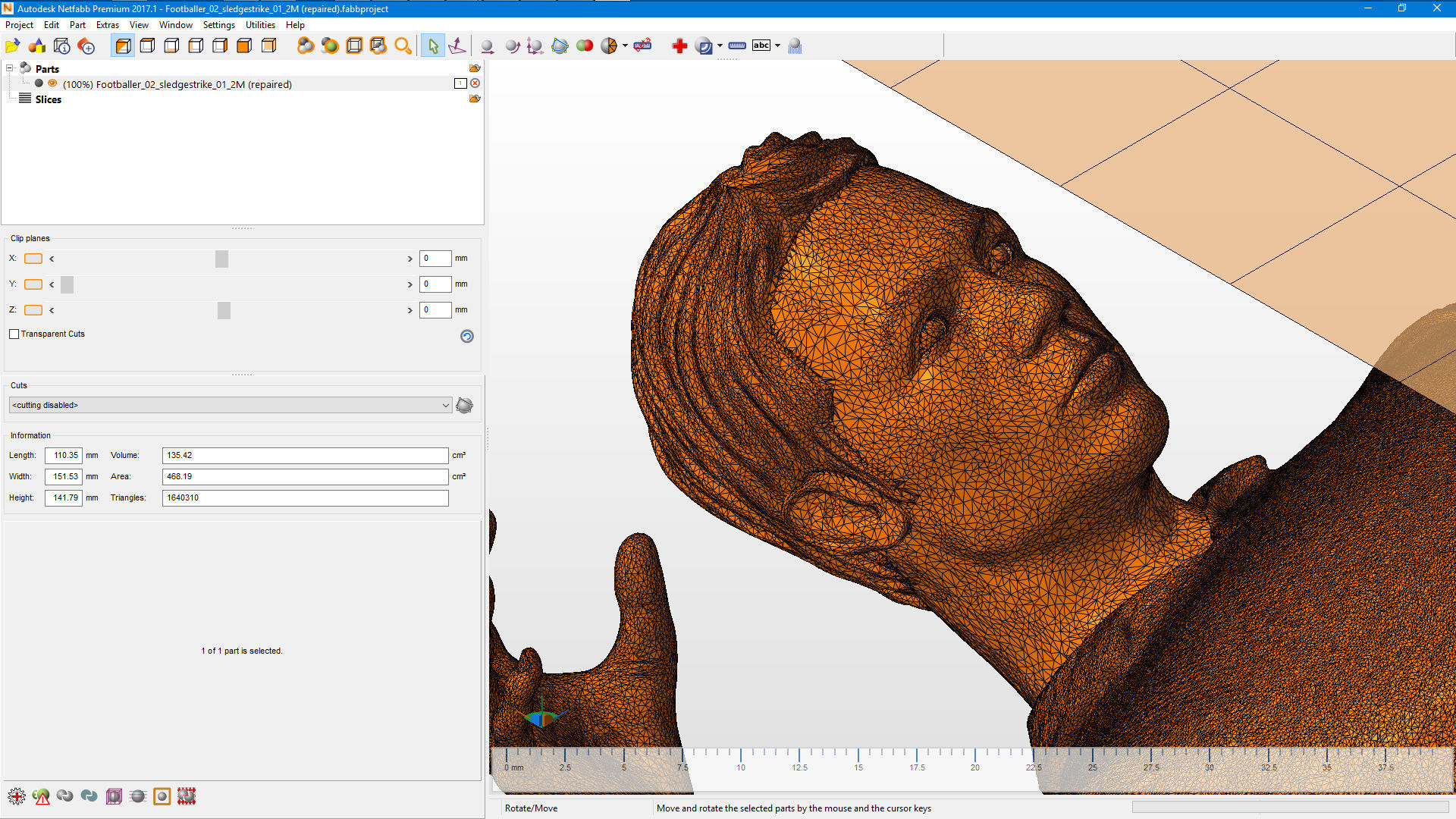Select the first perspective view cube icon
The height and width of the screenshot is (819, 1456).
pos(123,46)
